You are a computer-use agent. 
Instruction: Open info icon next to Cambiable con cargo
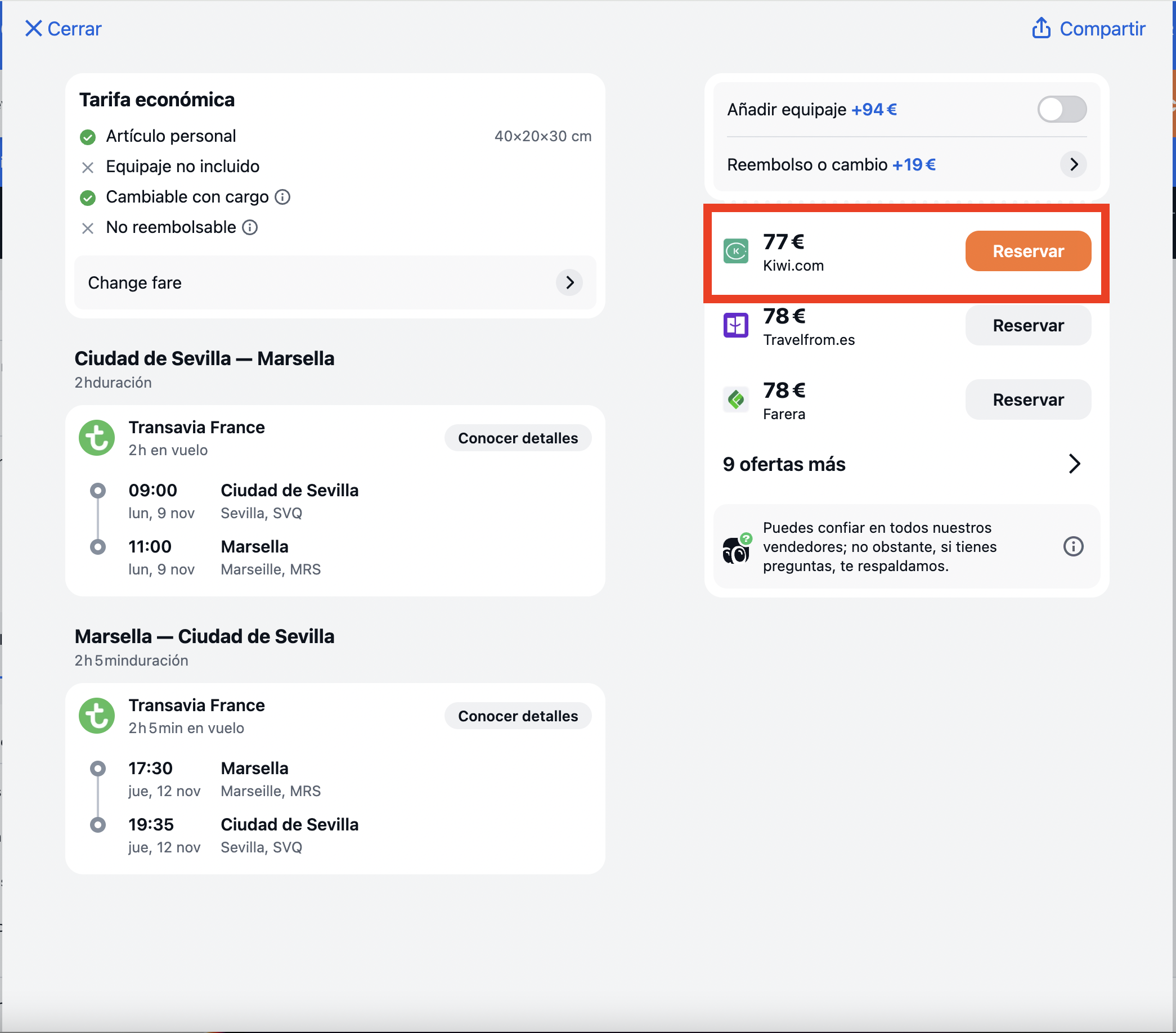[x=282, y=197]
